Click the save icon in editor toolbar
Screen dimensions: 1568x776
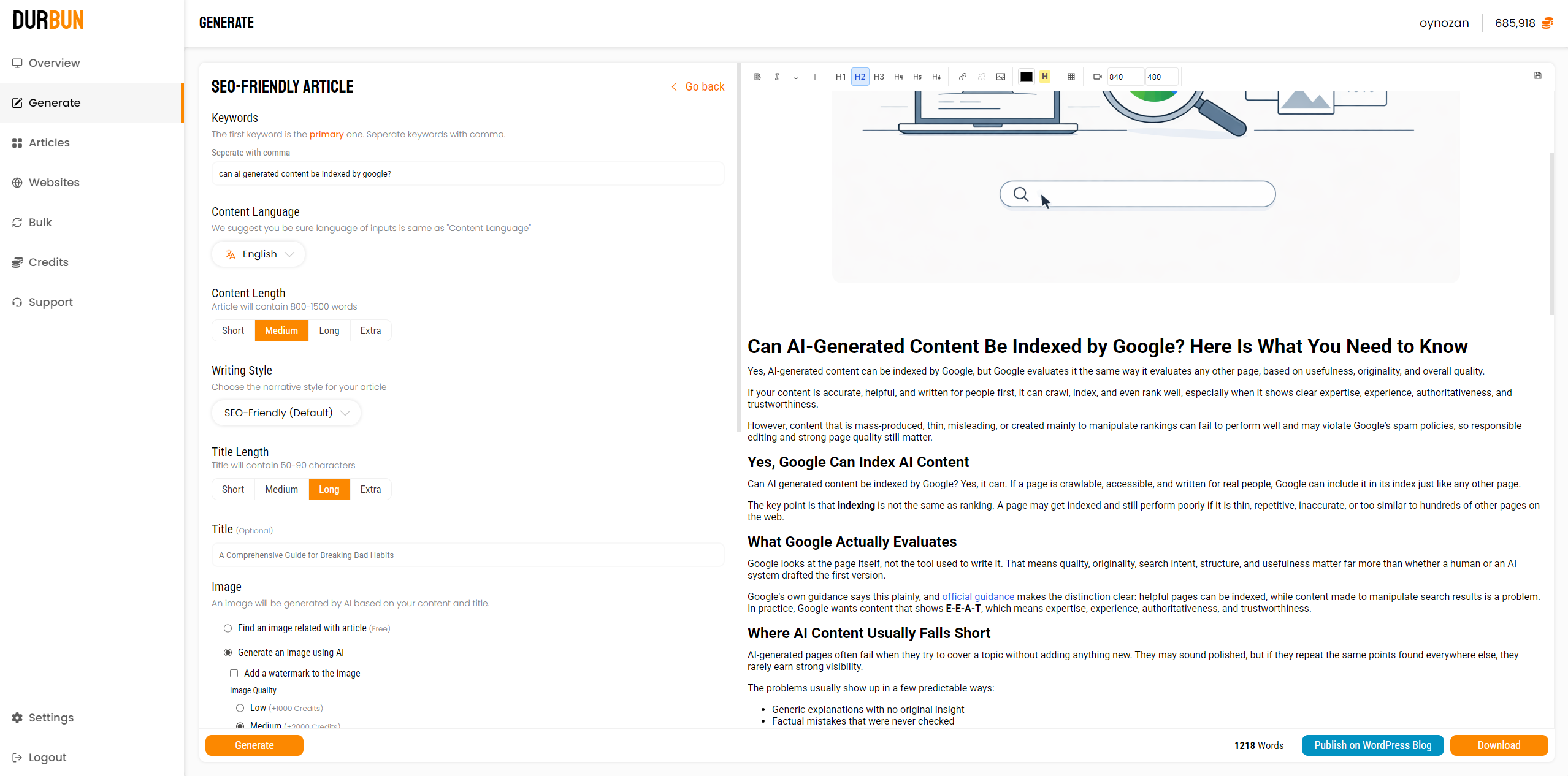(1537, 75)
